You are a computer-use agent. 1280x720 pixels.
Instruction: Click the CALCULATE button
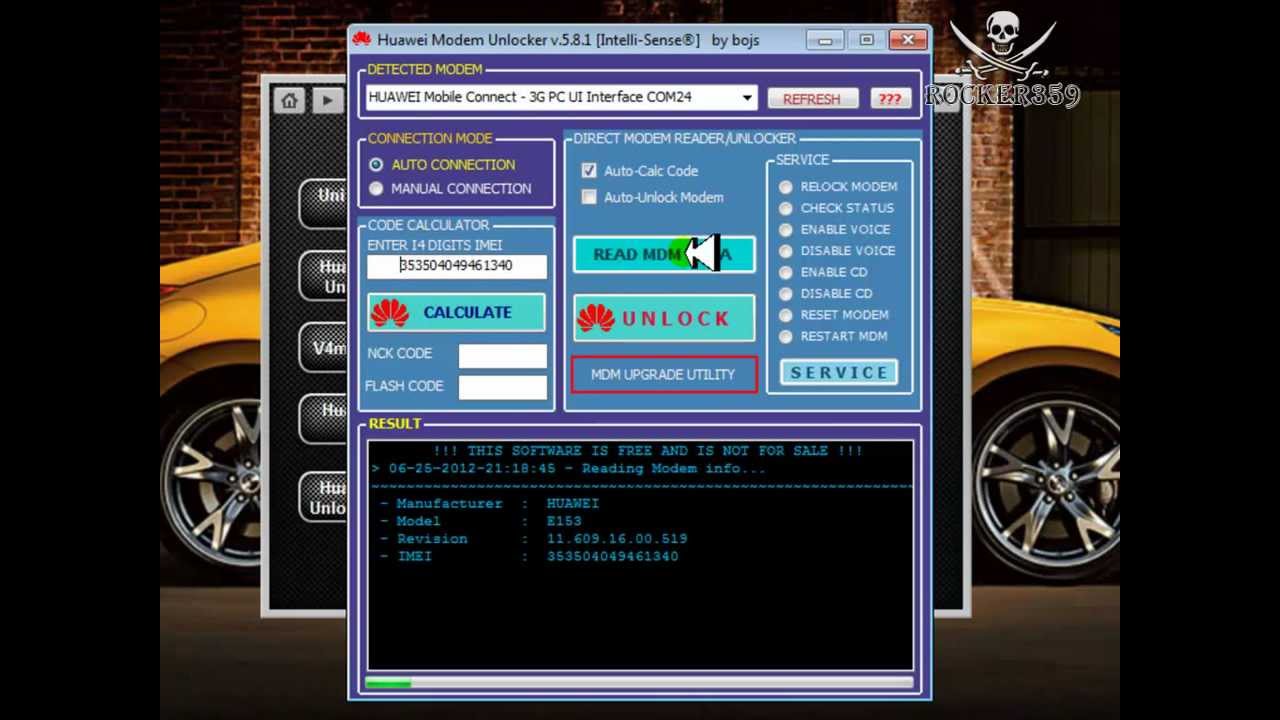[456, 312]
